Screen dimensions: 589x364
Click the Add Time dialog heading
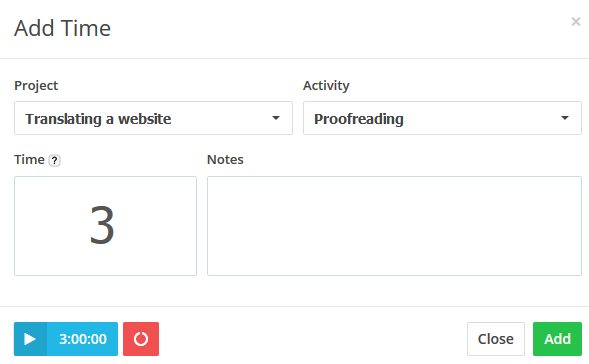point(62,28)
